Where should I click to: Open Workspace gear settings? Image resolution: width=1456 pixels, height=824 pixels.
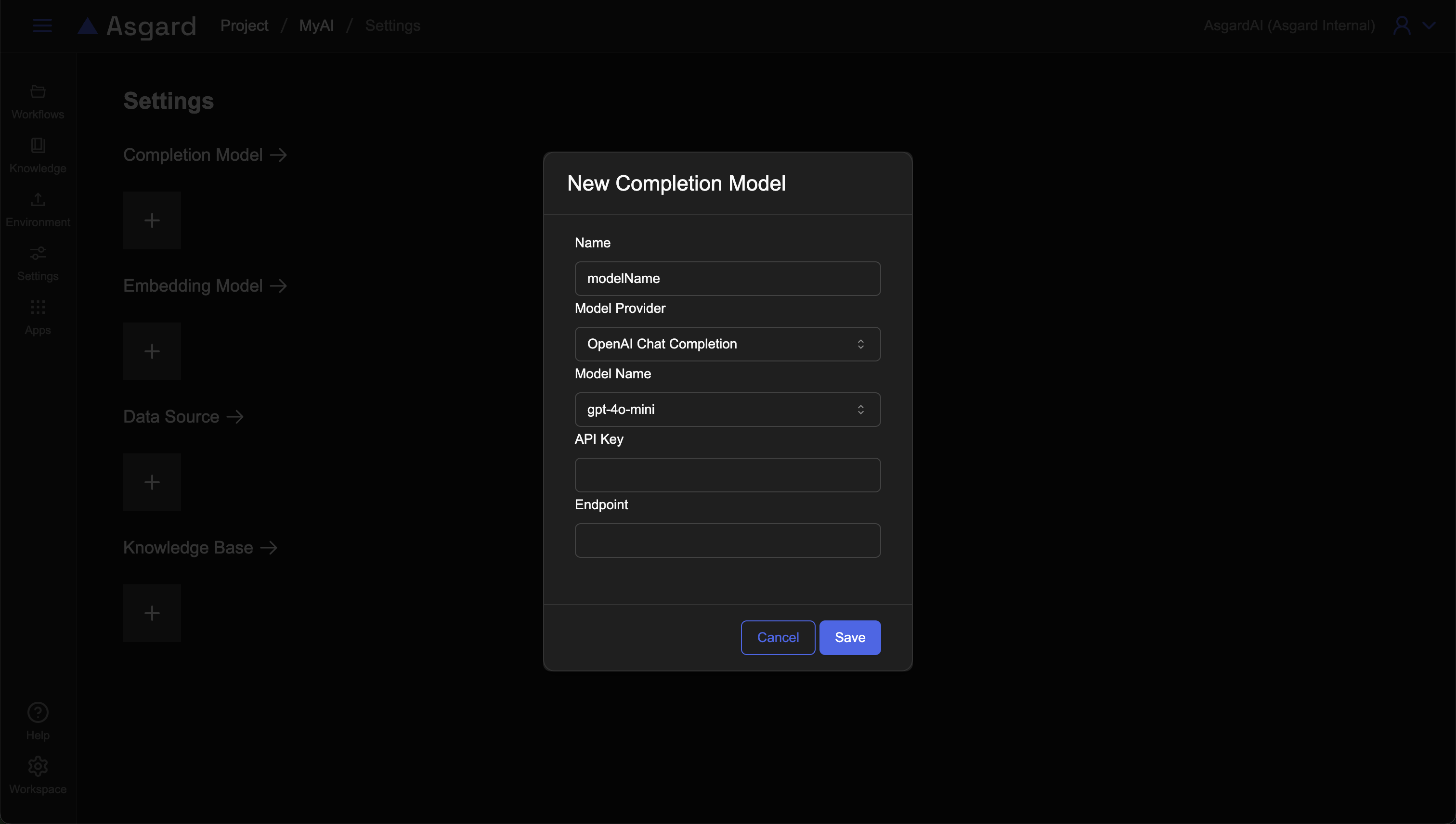38,775
